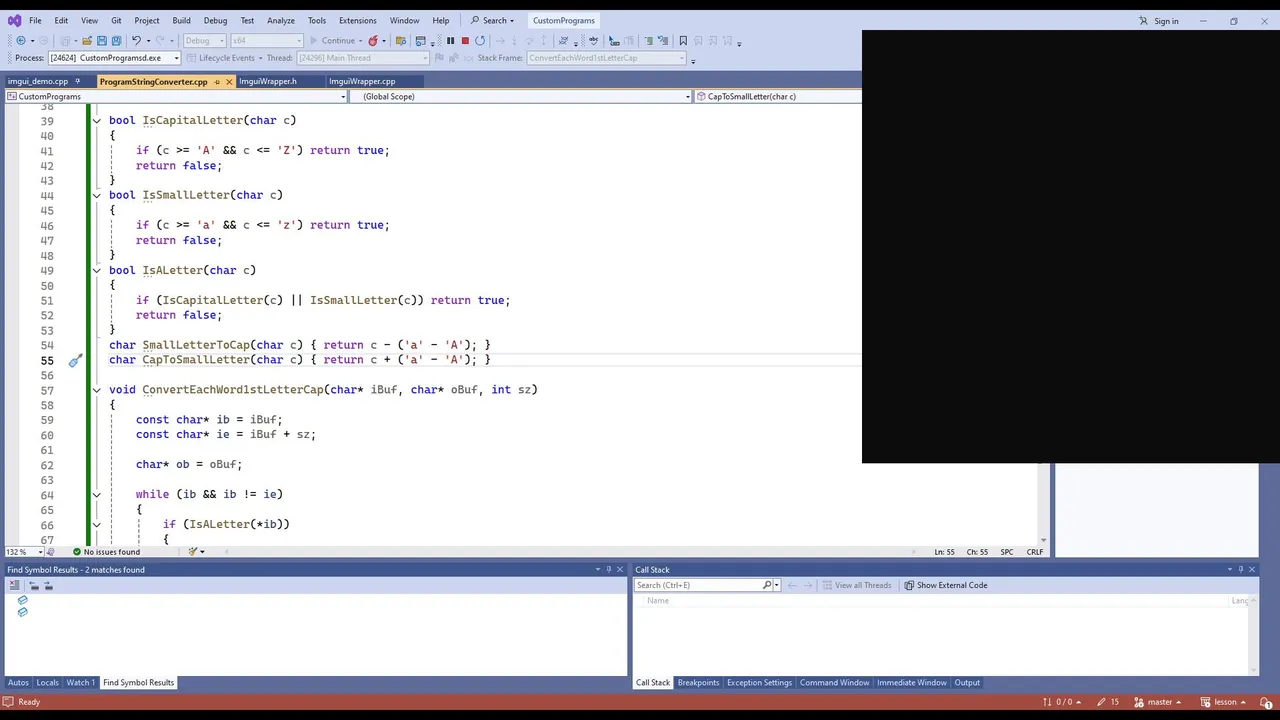Open the Find Symbol Results window options dropdown arrow
Screen dimensions: 1280x720
[x=596, y=569]
